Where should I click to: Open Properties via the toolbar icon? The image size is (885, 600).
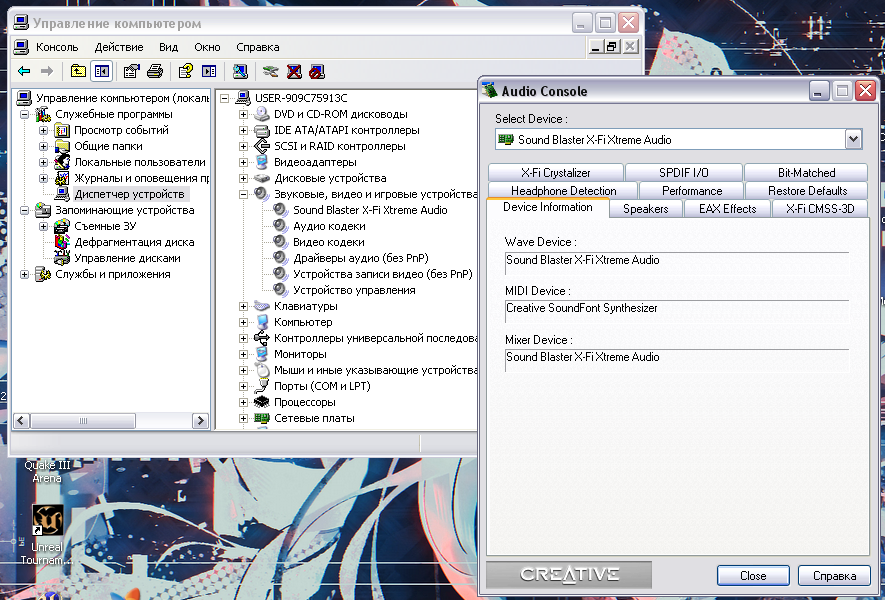(132, 71)
